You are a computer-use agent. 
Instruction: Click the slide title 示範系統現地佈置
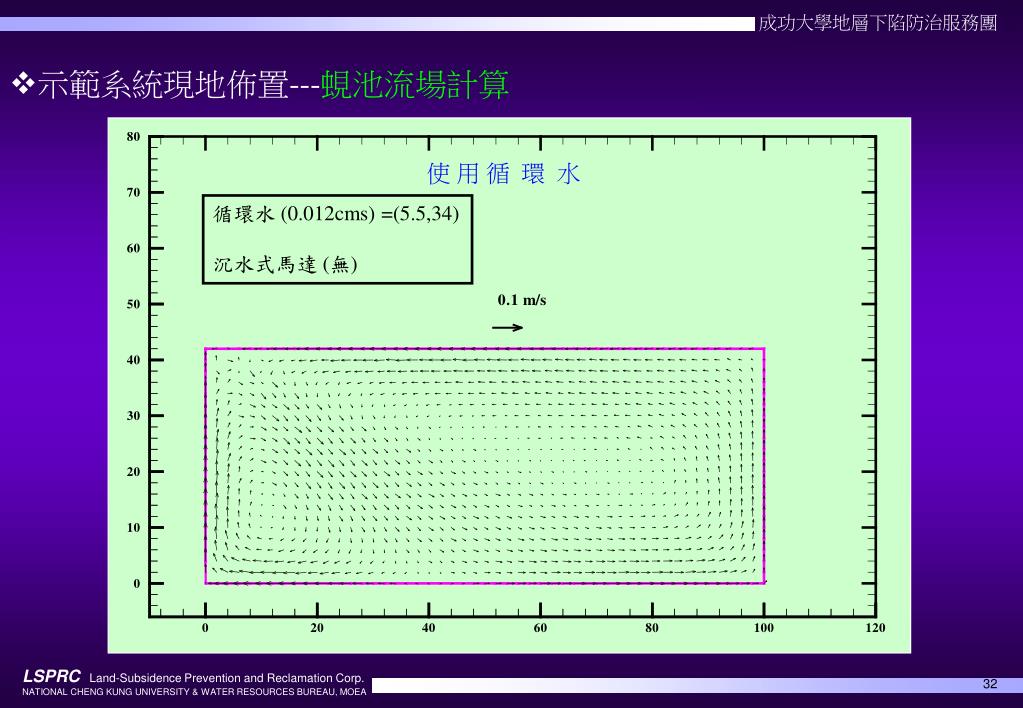tap(163, 85)
